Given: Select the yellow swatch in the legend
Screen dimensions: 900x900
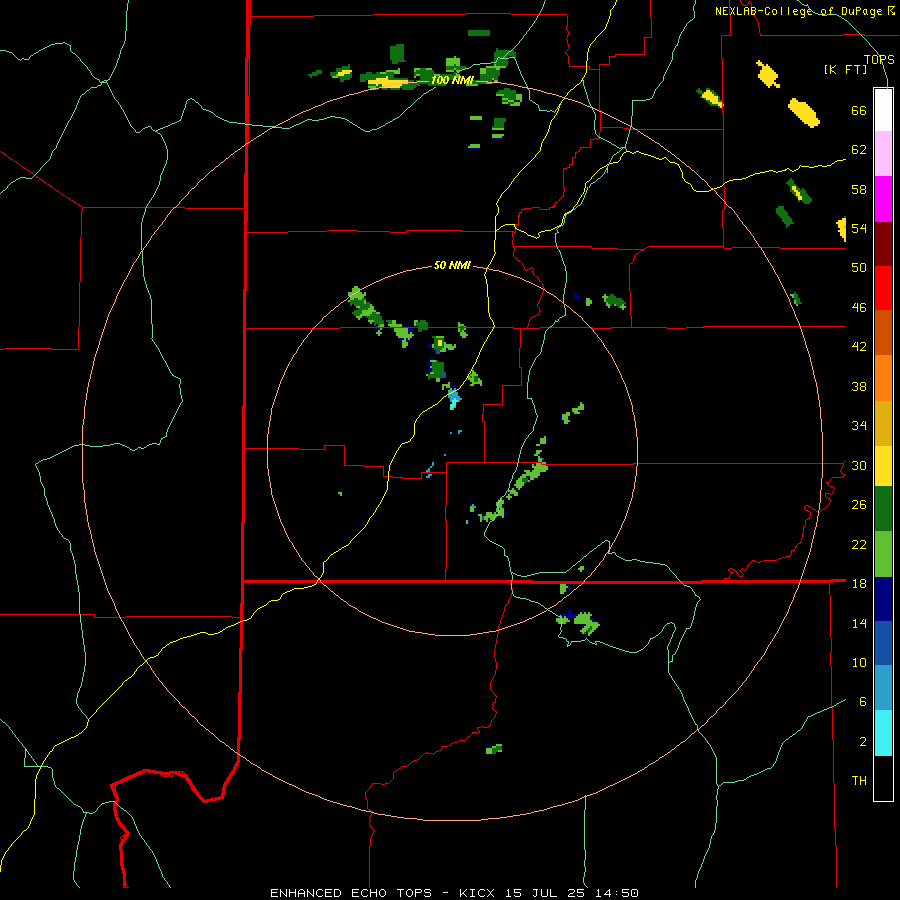Looking at the screenshot, I should point(883,466).
